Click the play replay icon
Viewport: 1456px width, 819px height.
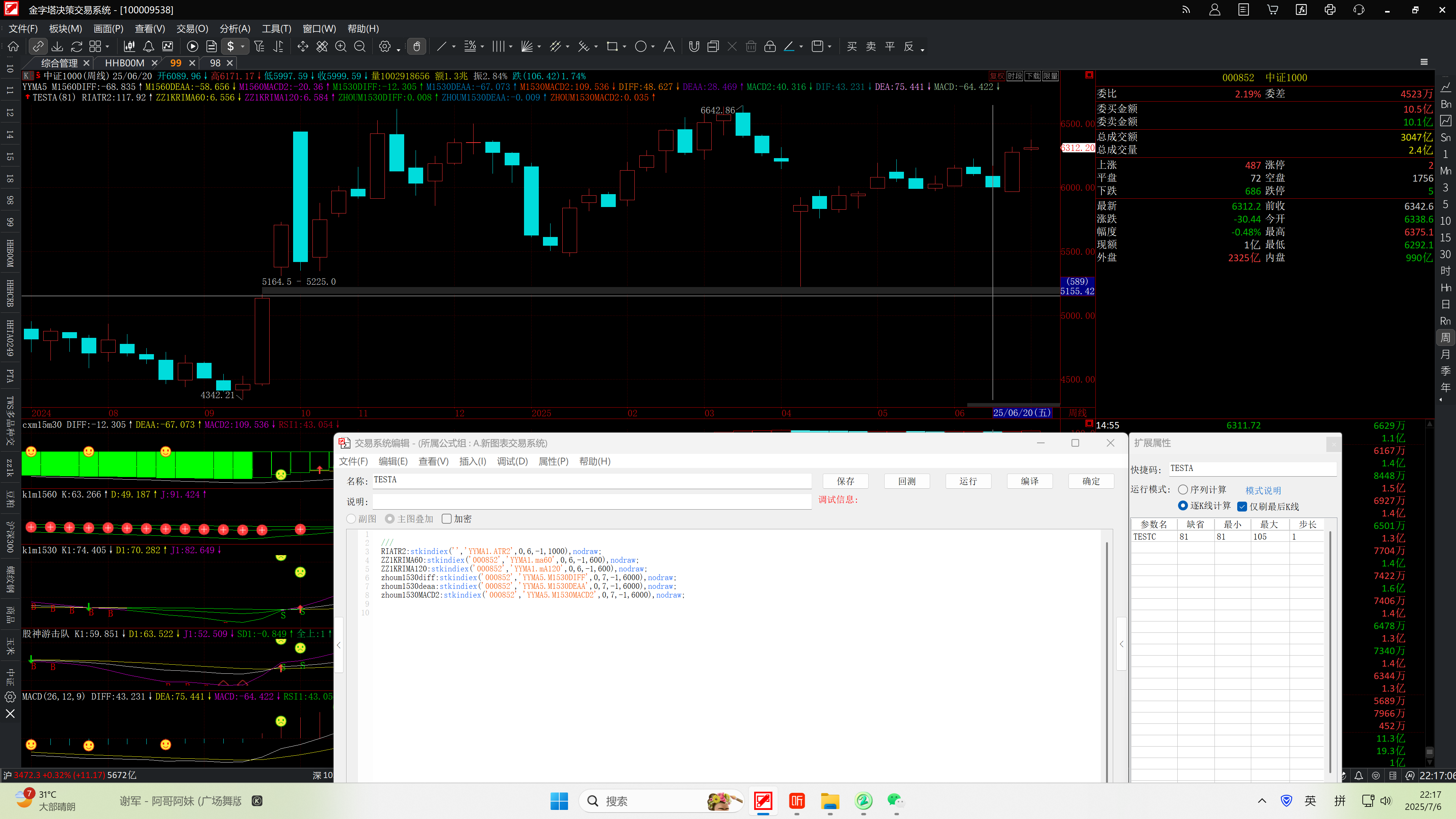[192, 46]
